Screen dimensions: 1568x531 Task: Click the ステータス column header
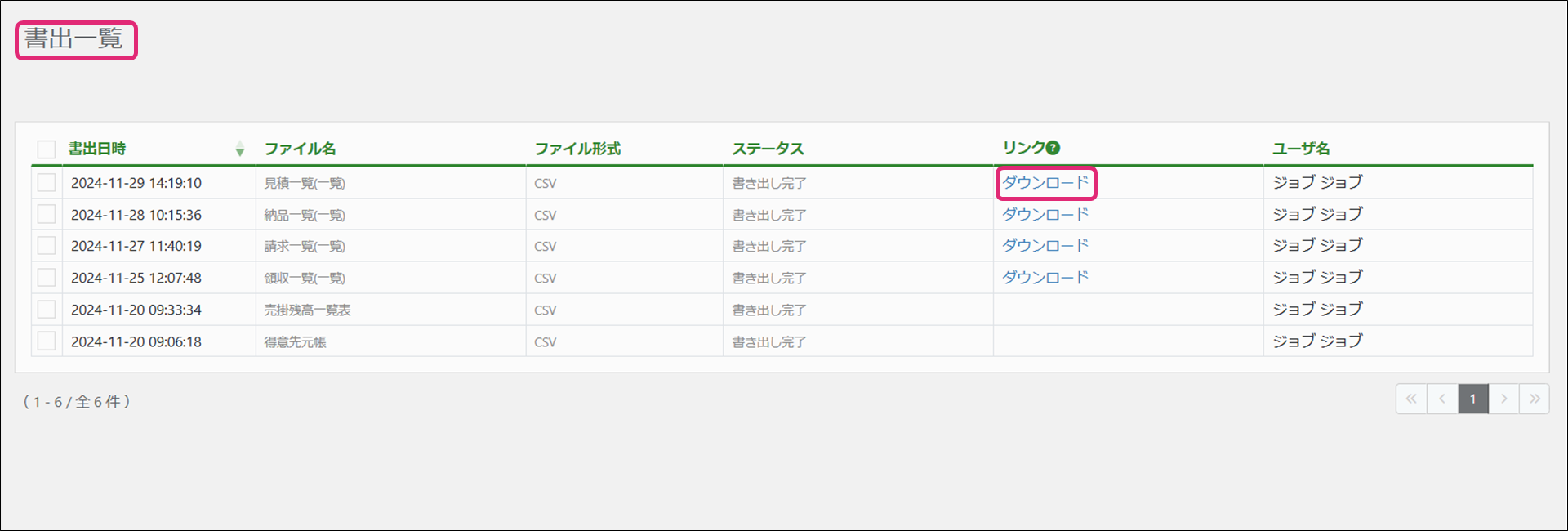768,149
